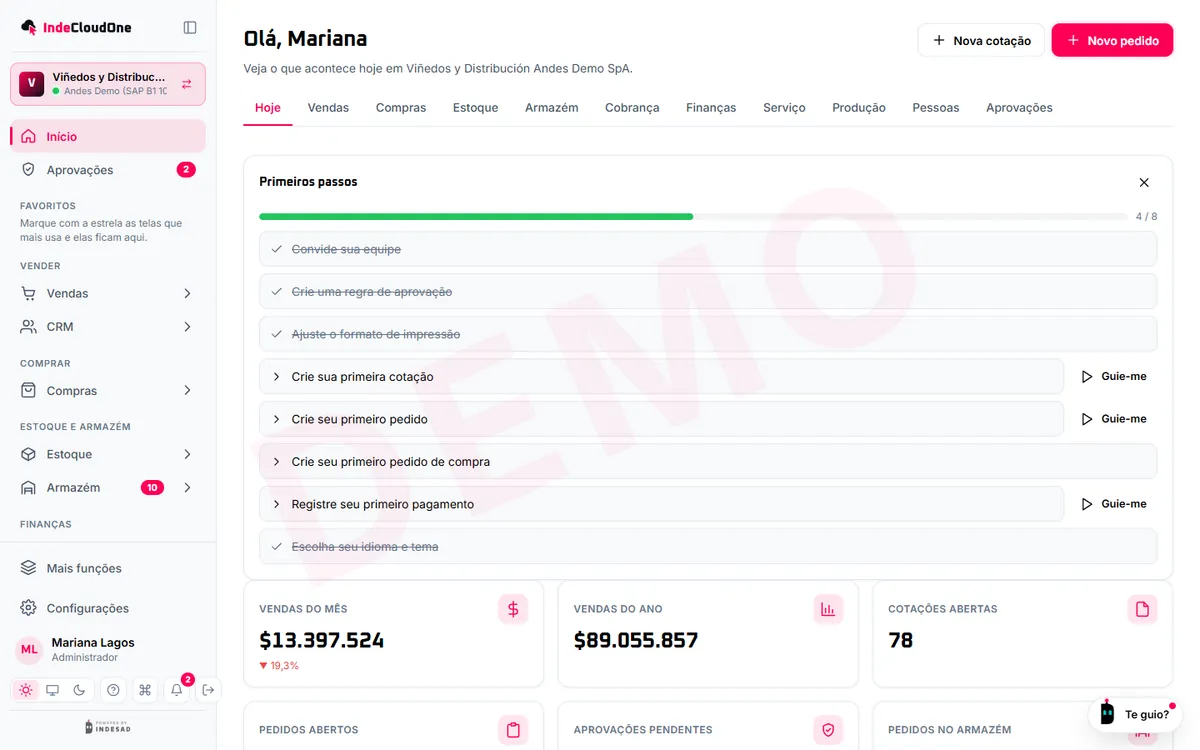
Task: Switch company with the swap arrows icon
Action: click(187, 84)
